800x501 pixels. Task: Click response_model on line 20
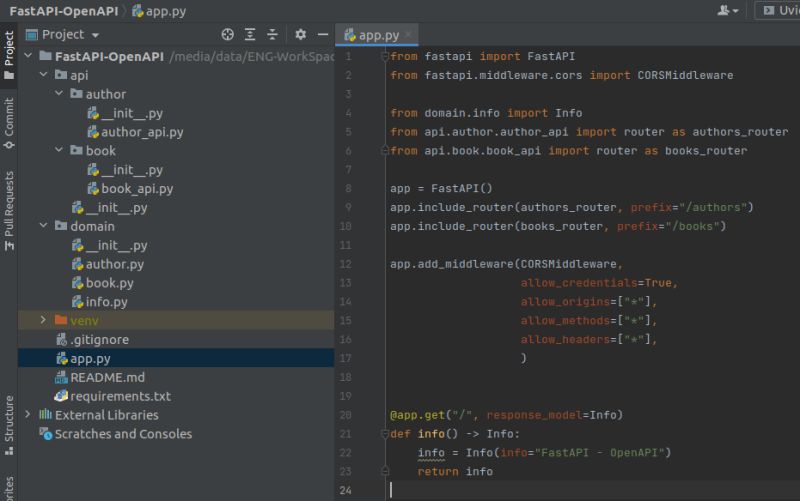534,415
